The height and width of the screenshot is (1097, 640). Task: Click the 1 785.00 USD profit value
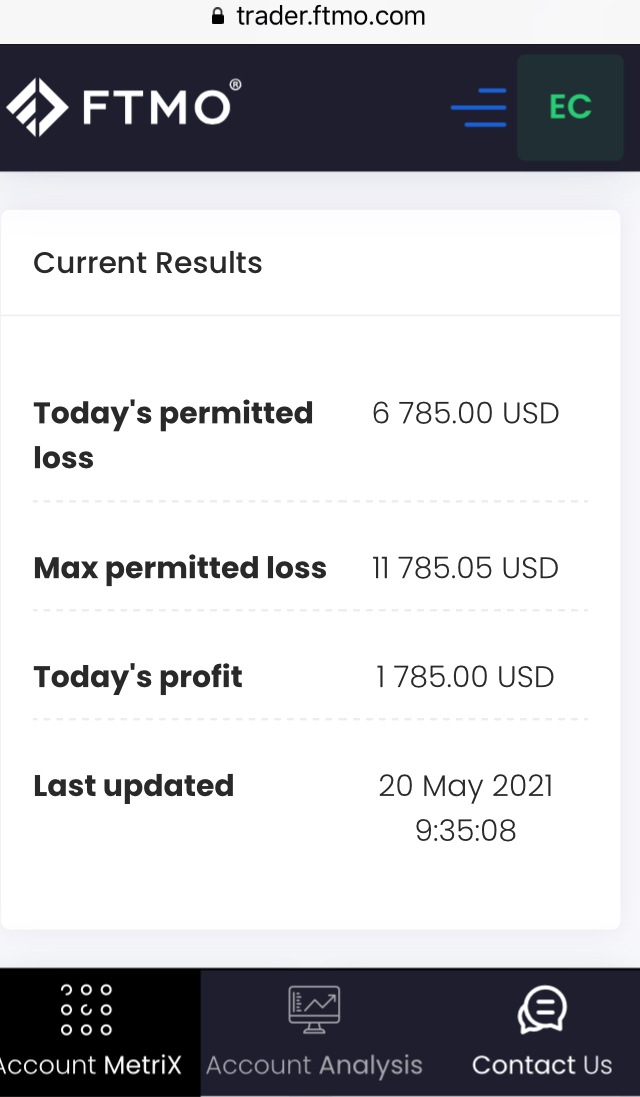[x=466, y=677]
